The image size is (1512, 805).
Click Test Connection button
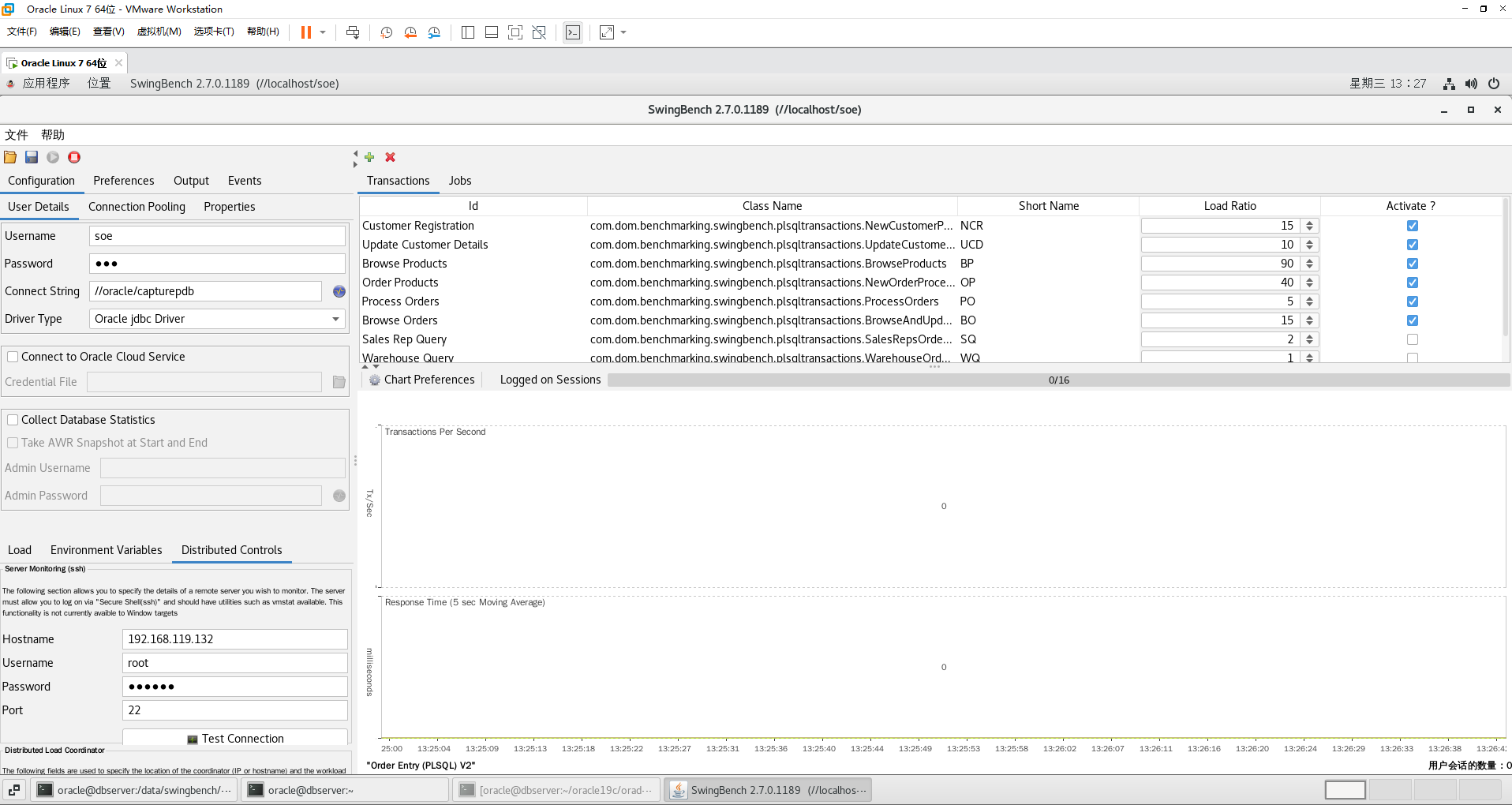(235, 739)
